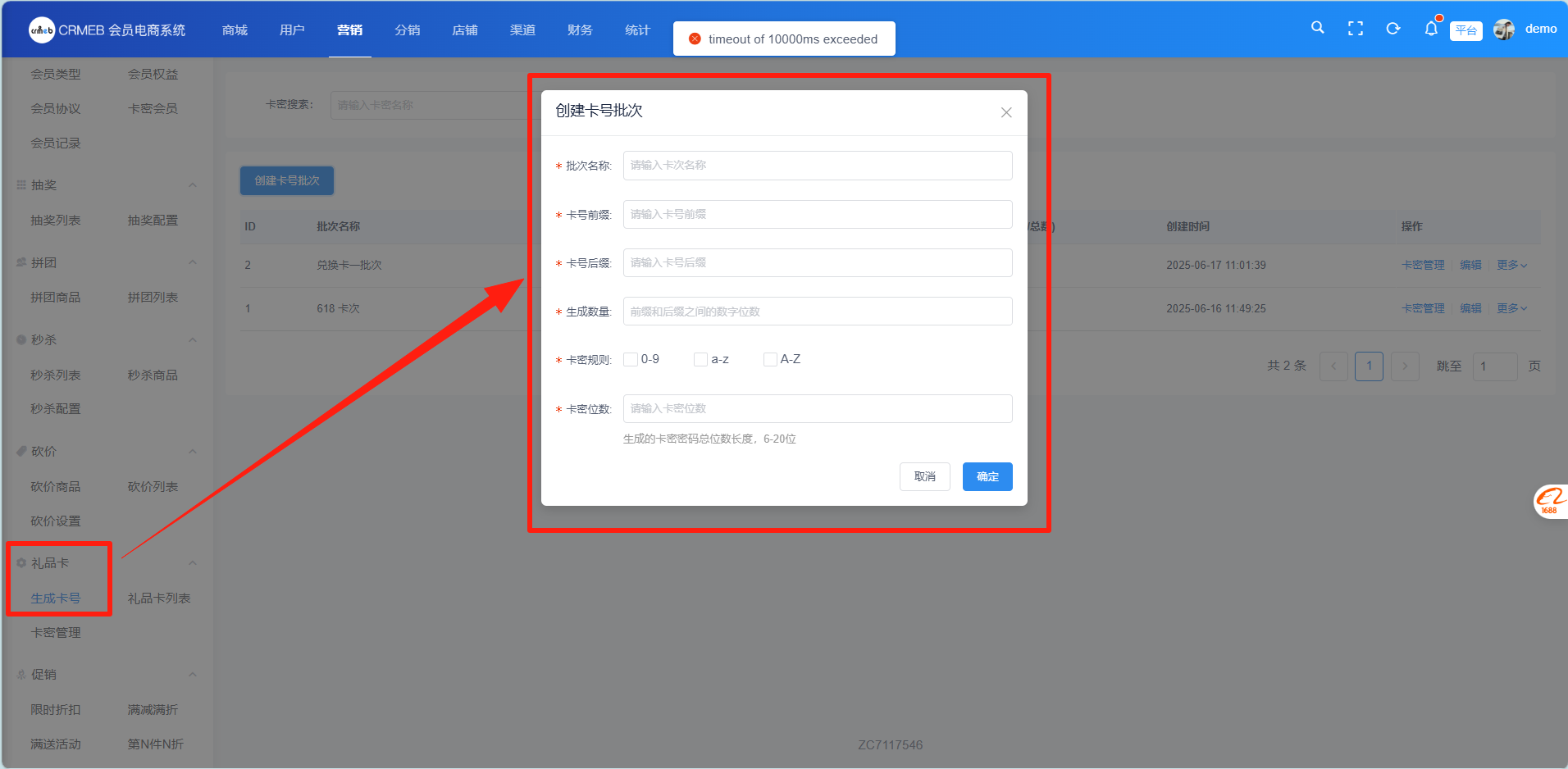Image resolution: width=1568 pixels, height=769 pixels.
Task: Click the 跳至 page number input
Action: [x=1495, y=366]
